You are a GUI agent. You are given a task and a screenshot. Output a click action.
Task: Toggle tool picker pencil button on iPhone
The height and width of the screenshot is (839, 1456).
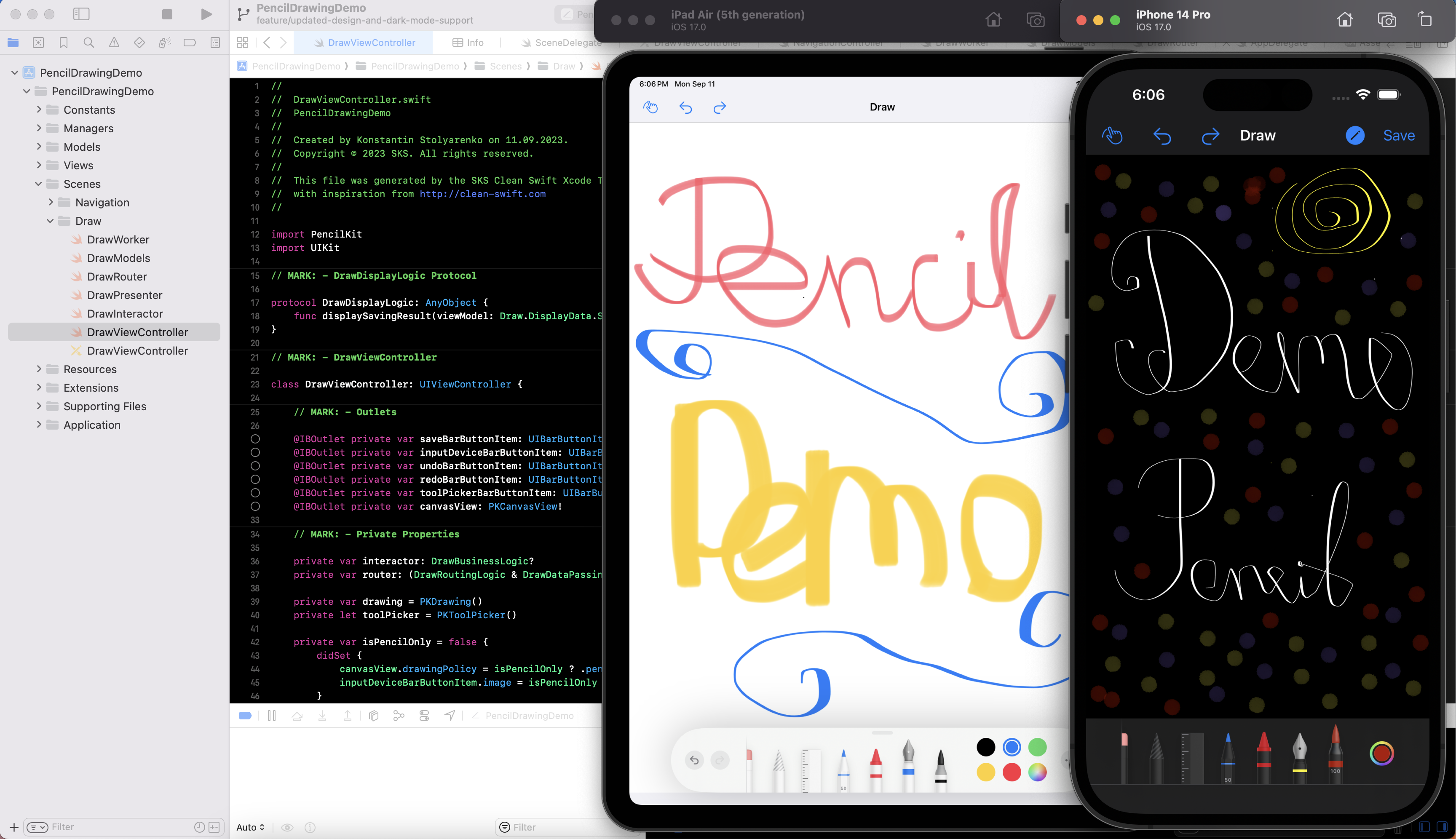click(1354, 136)
